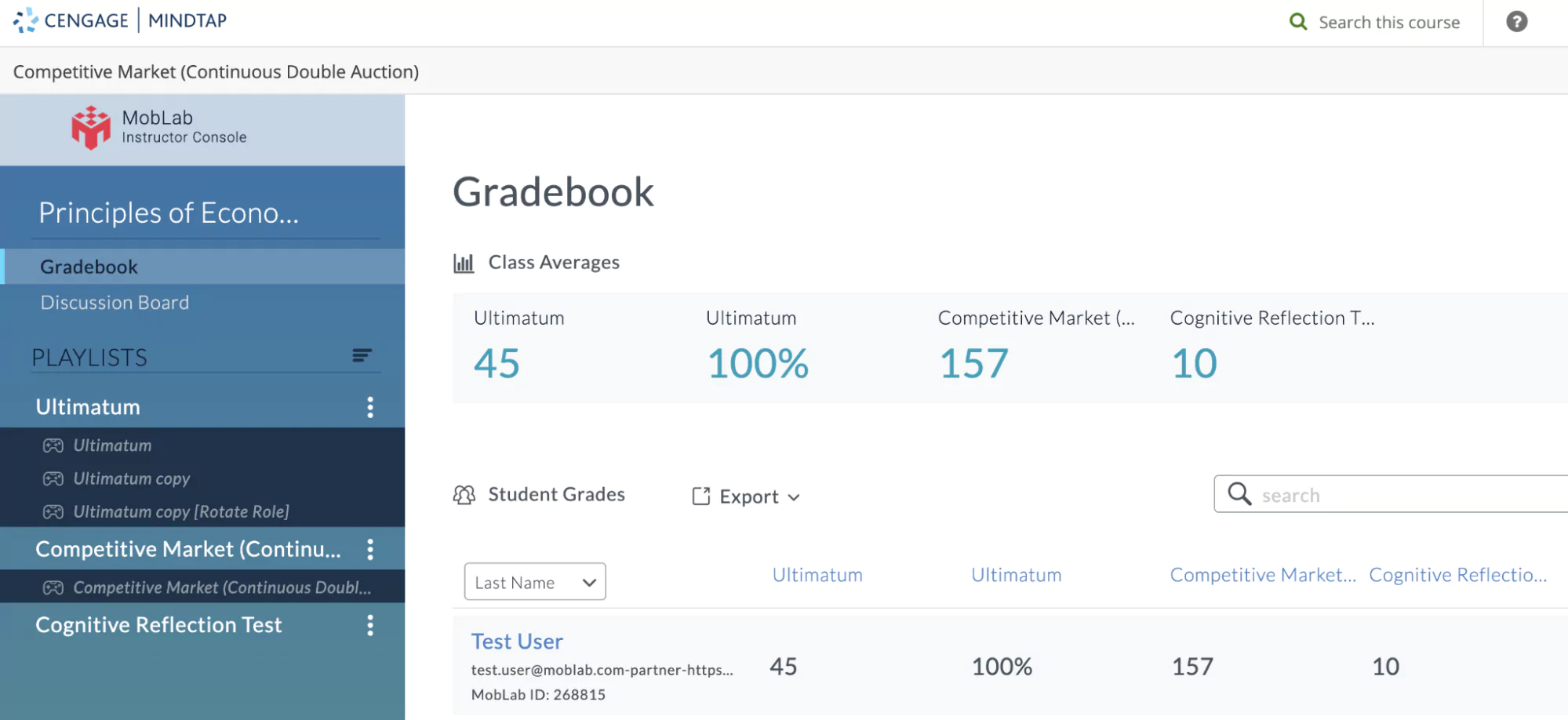The width and height of the screenshot is (1568, 720).
Task: Click the Student Grades people icon
Action: point(464,494)
